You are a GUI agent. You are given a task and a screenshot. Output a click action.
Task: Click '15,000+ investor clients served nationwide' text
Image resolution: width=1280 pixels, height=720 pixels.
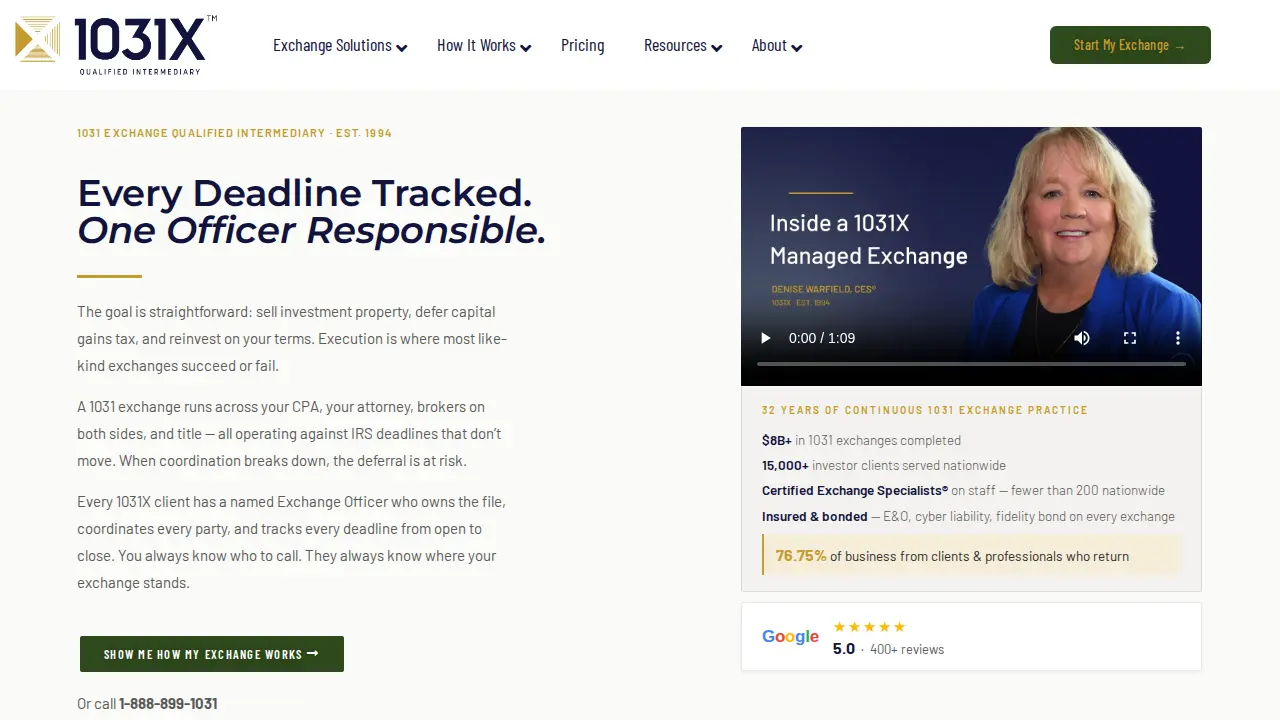click(x=884, y=465)
